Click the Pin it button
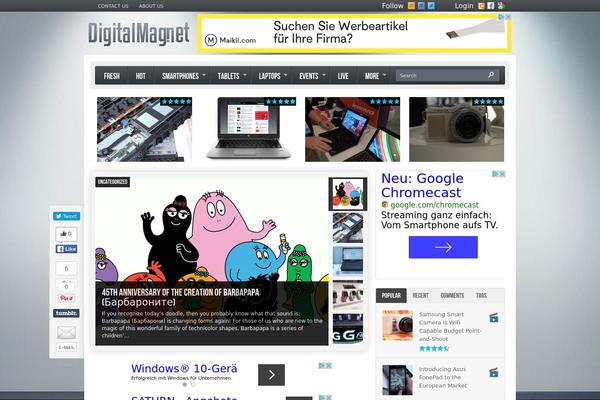This screenshot has width=600, height=400. pyautogui.click(x=67, y=298)
